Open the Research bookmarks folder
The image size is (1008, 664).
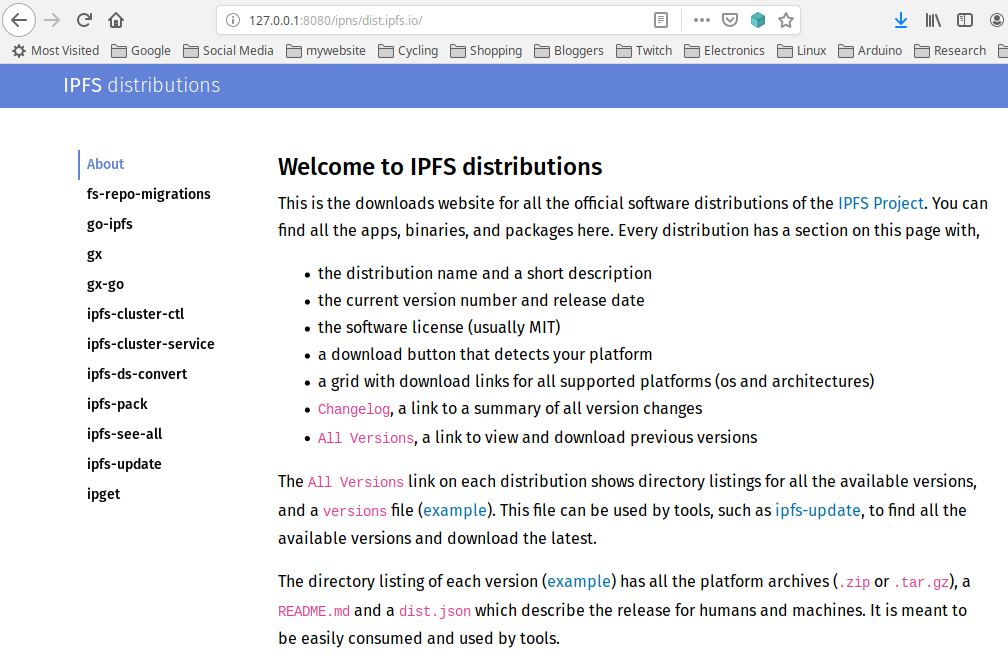tap(950, 50)
